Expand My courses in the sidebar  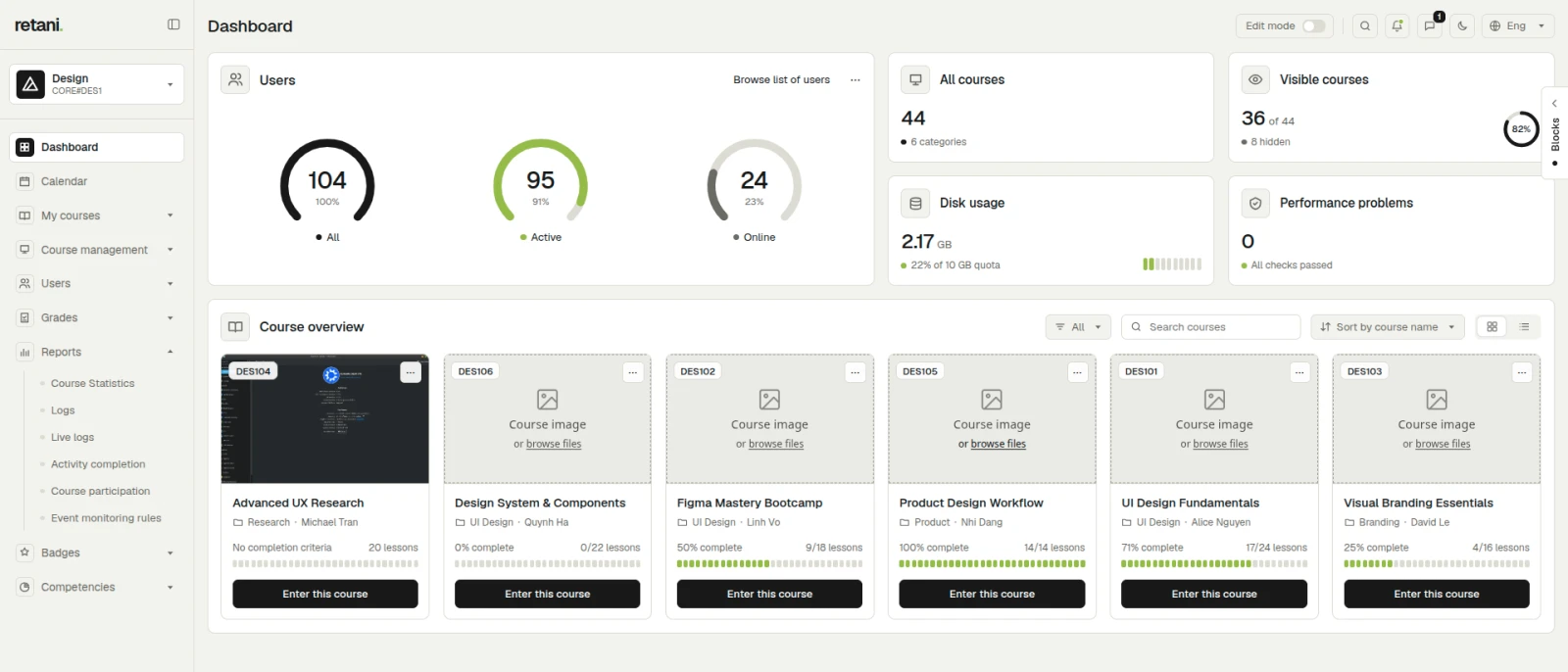[x=97, y=216]
